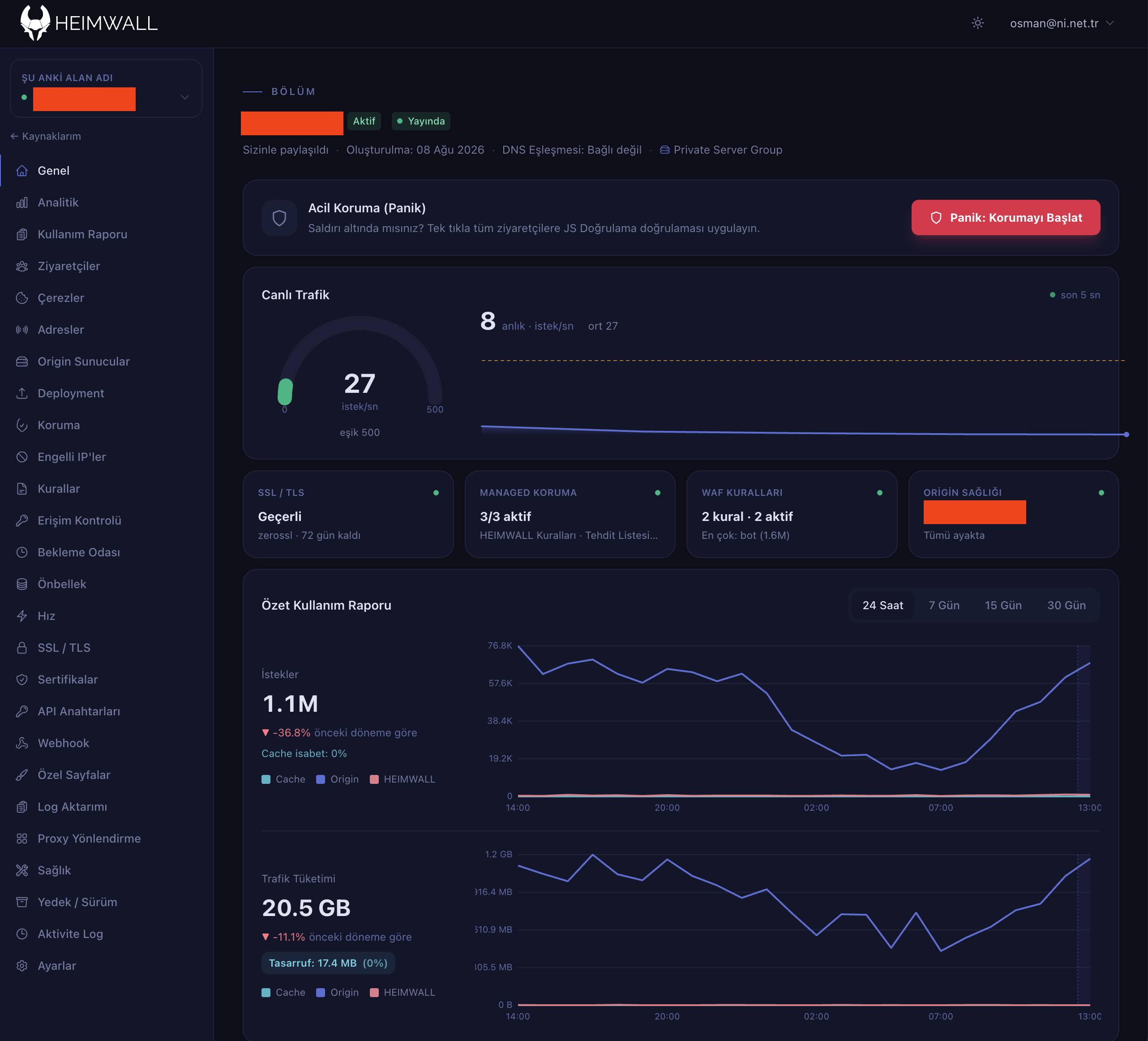This screenshot has width=1148, height=1041.
Task: Select the 30 Gün time range tab
Action: point(1066,605)
